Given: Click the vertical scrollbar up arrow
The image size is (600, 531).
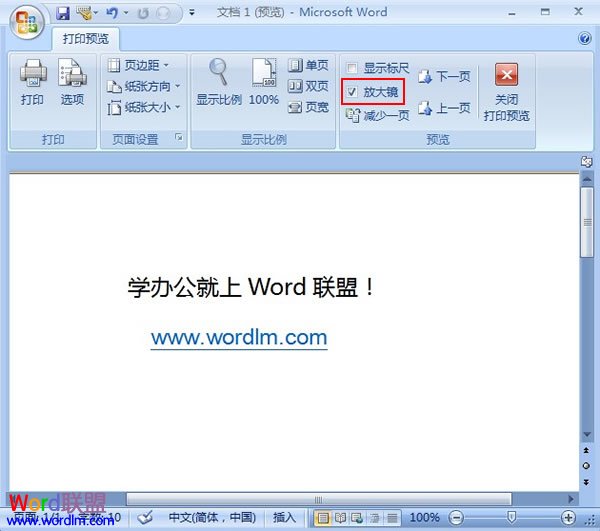Looking at the screenshot, I should pos(587,179).
